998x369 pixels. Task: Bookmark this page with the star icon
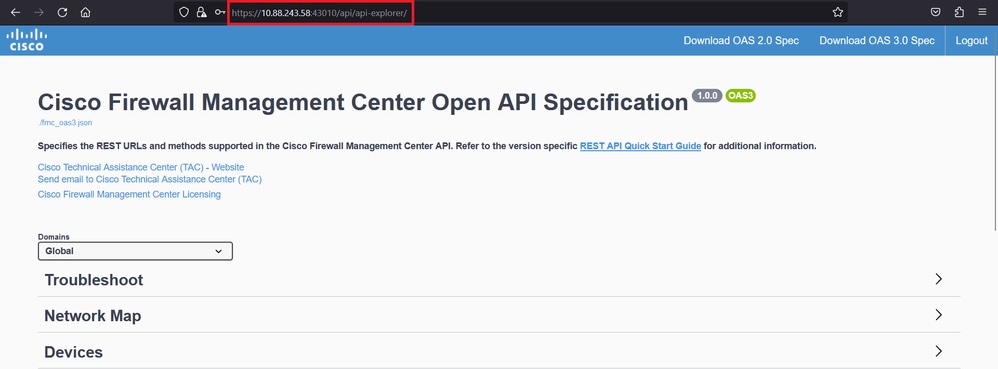[x=838, y=12]
